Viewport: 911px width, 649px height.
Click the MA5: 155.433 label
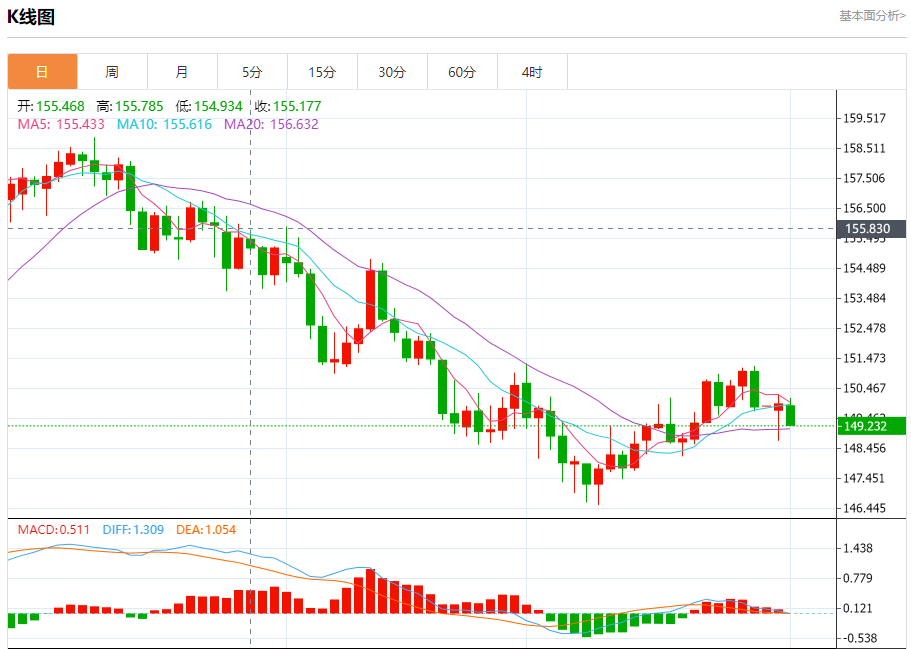(61, 124)
